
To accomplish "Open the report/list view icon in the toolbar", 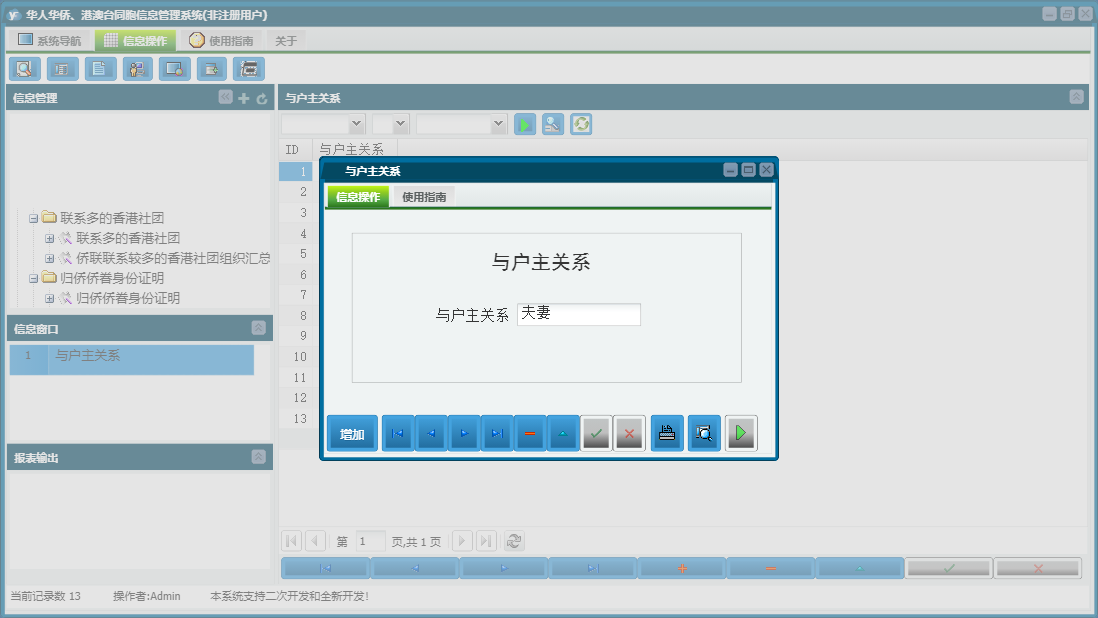I will tap(61, 69).
